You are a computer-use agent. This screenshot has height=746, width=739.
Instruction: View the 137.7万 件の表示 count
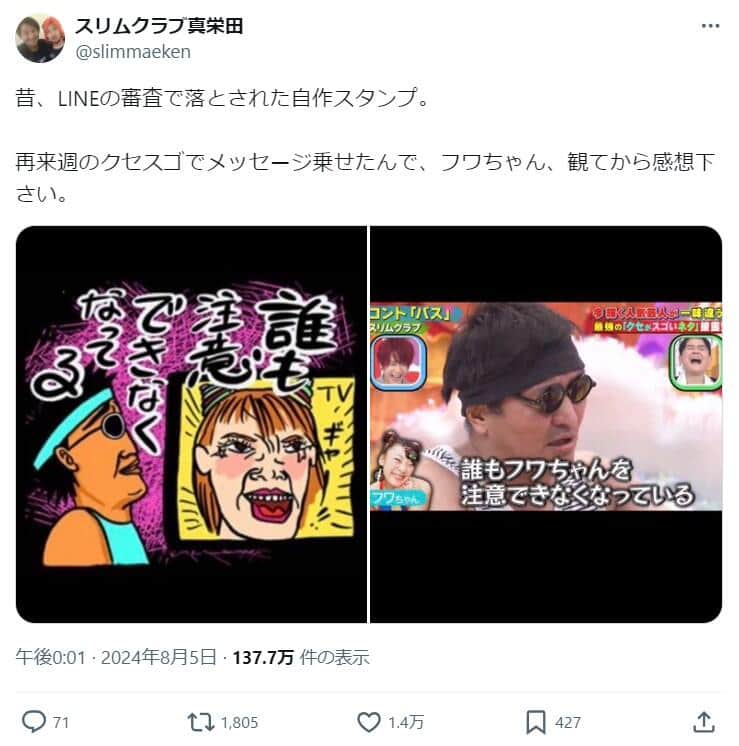[301, 658]
